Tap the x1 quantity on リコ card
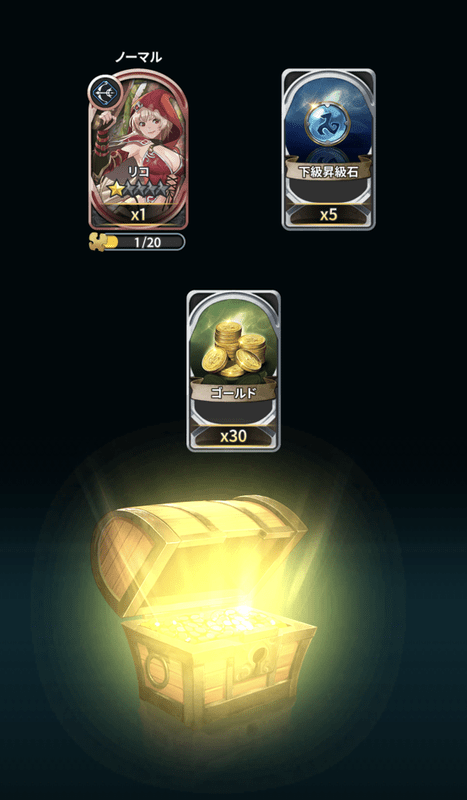467x800 pixels. (138, 215)
